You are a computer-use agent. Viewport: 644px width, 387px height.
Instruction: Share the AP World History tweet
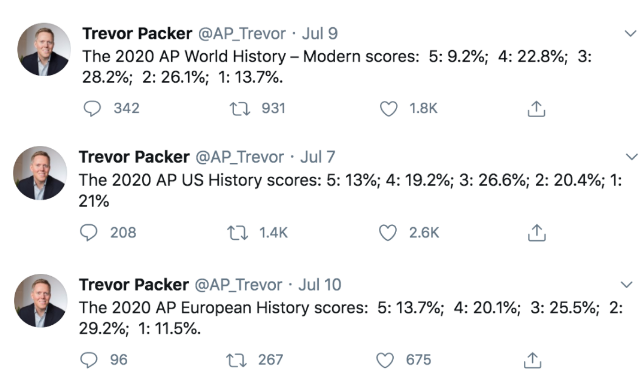[536, 109]
